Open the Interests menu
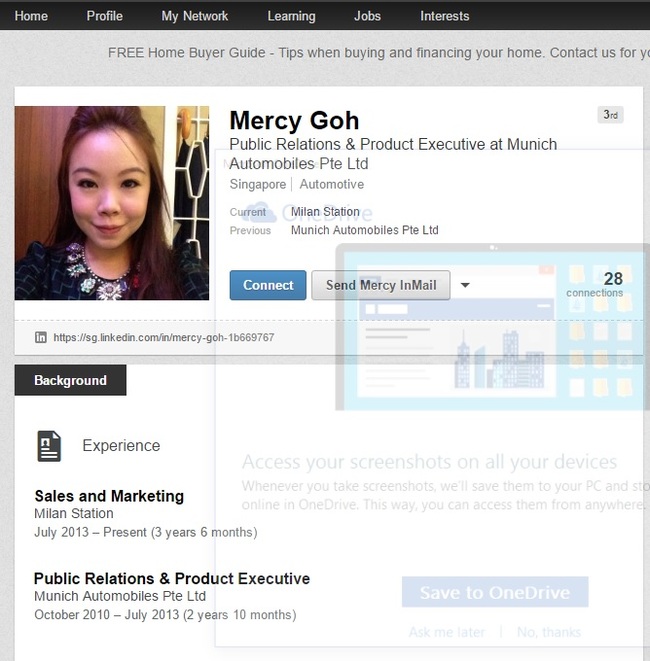The height and width of the screenshot is (661, 650). point(445,16)
